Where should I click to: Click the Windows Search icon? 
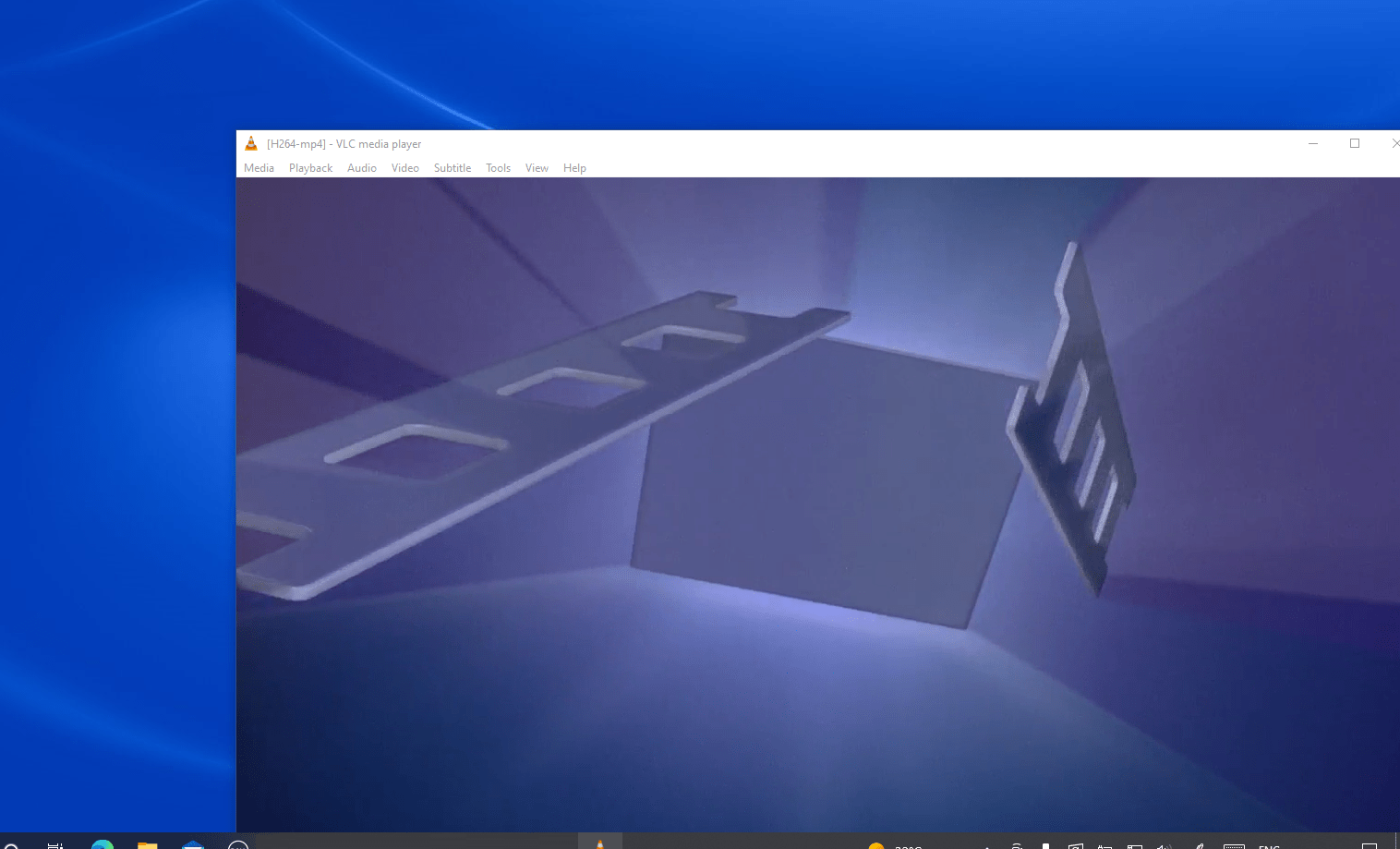tap(13, 843)
